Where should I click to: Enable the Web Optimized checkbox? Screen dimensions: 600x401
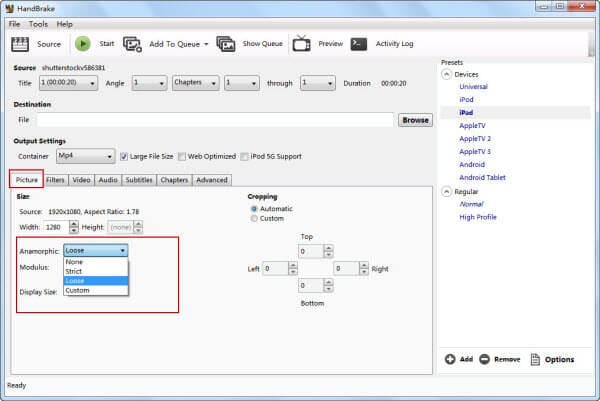pos(182,156)
